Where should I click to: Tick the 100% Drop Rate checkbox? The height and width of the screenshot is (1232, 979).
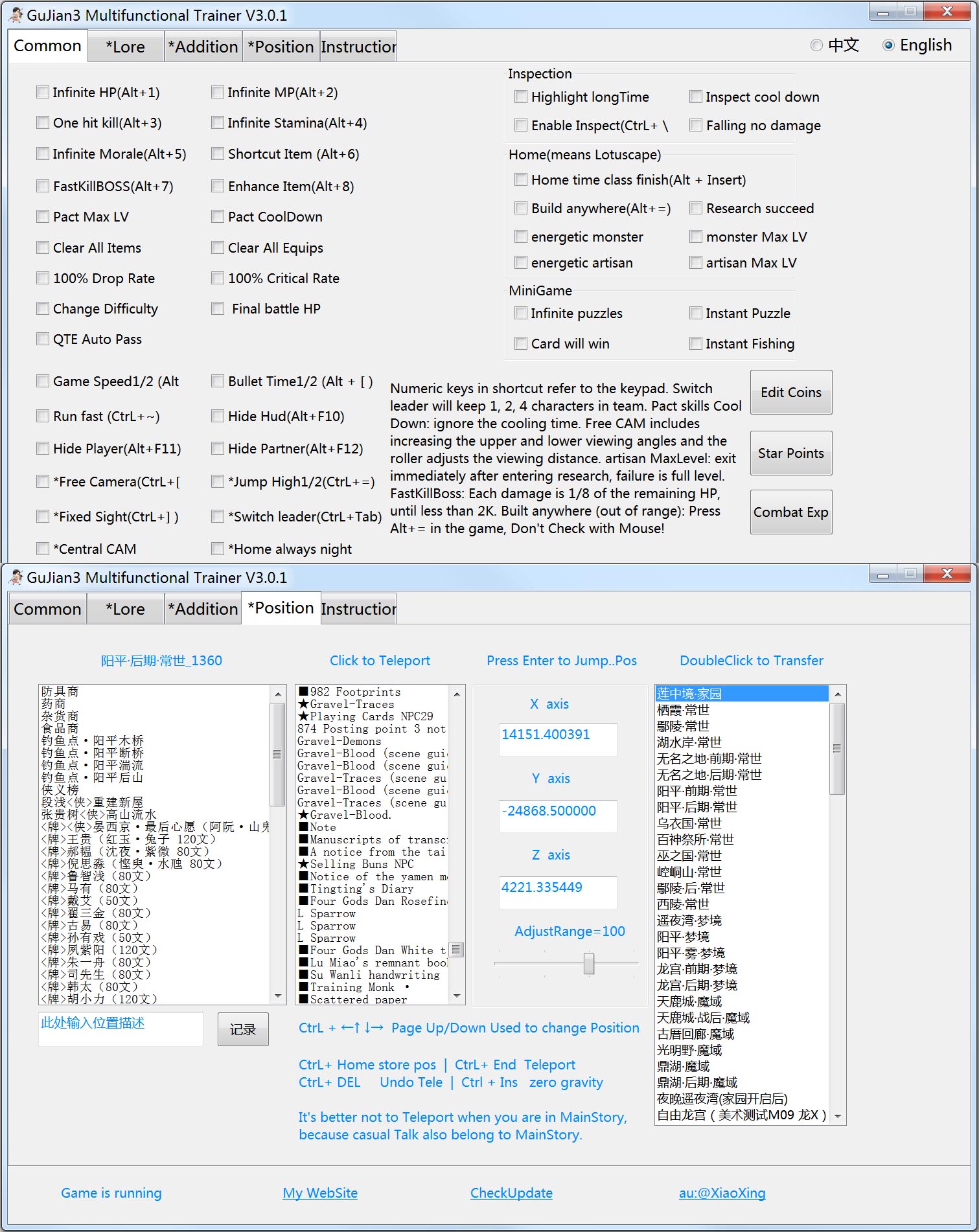tap(43, 278)
